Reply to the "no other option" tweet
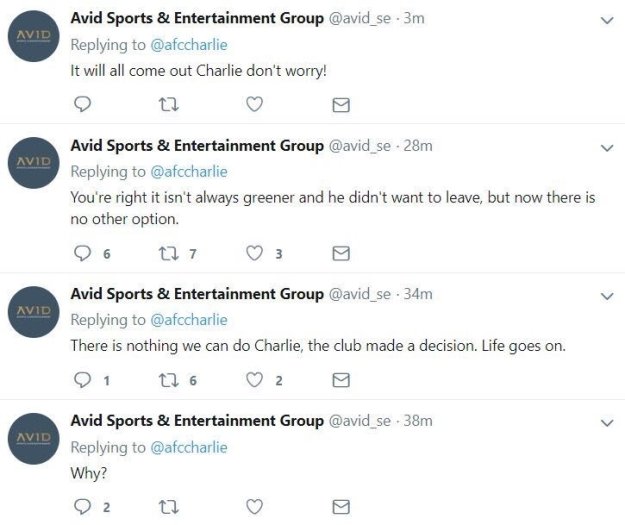The image size is (625, 525). 84,253
